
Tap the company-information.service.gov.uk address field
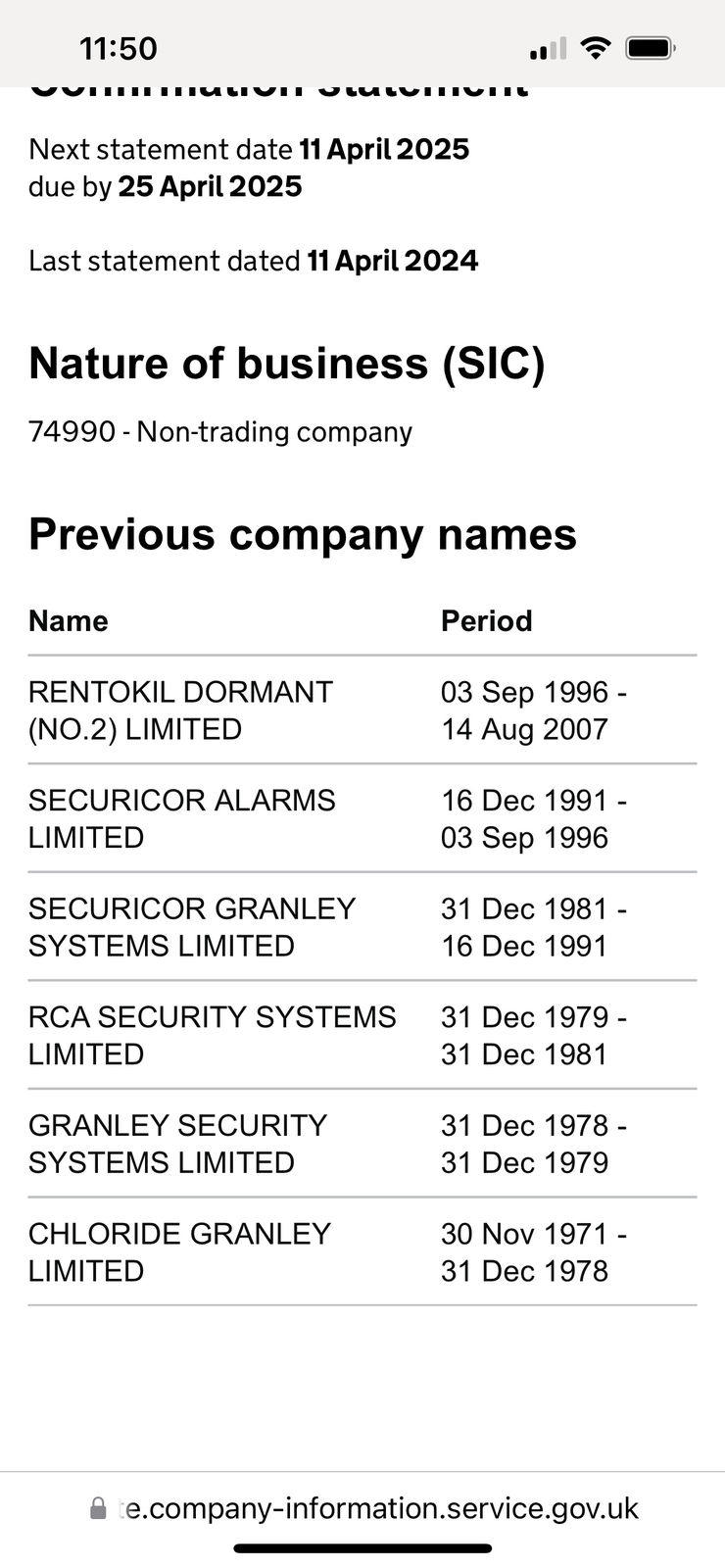[378, 1507]
